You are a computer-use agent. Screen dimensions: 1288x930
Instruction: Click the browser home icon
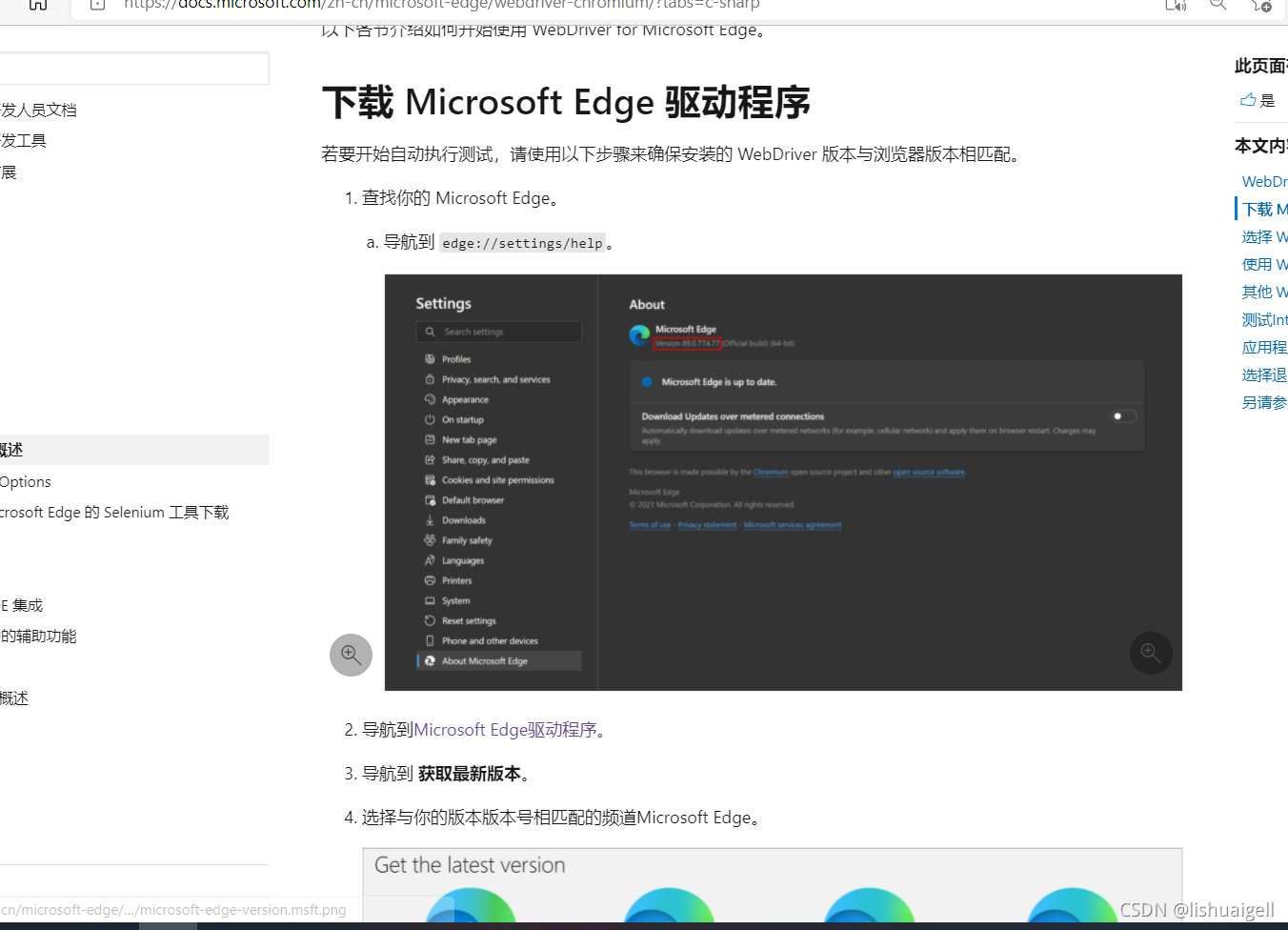(x=38, y=4)
